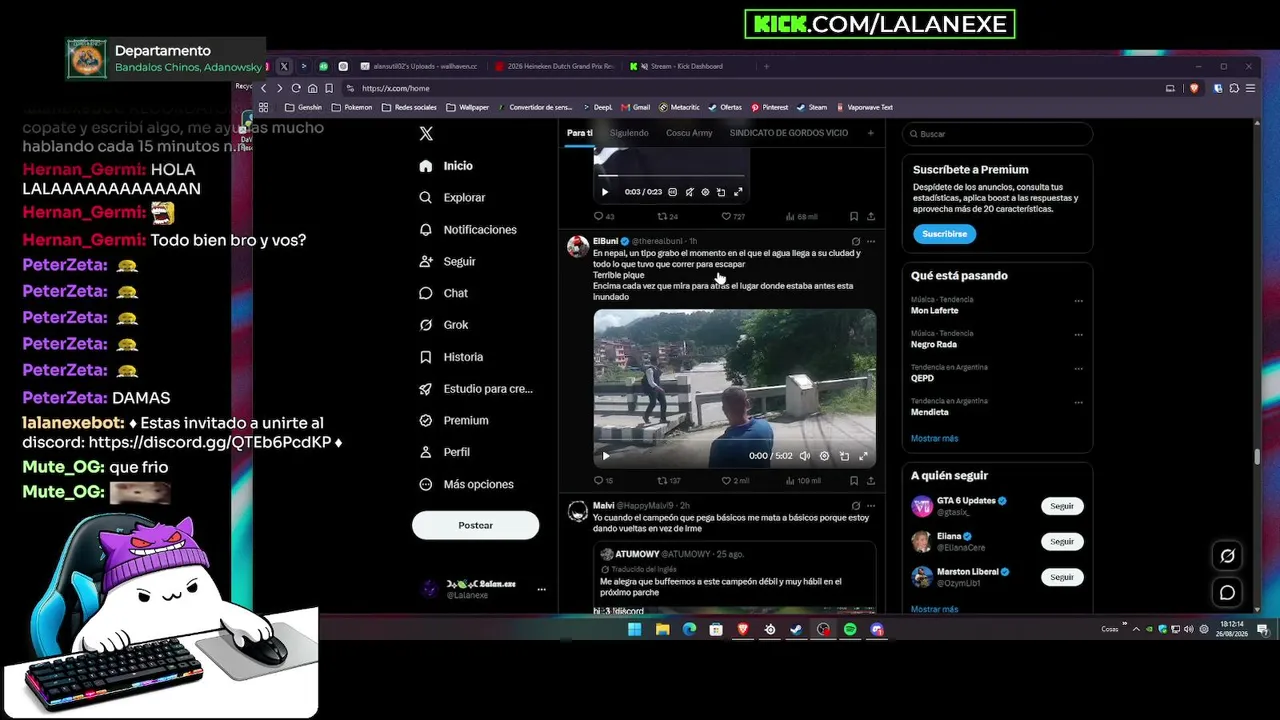Switch to the Siguiendo timeline tab

click(x=629, y=133)
